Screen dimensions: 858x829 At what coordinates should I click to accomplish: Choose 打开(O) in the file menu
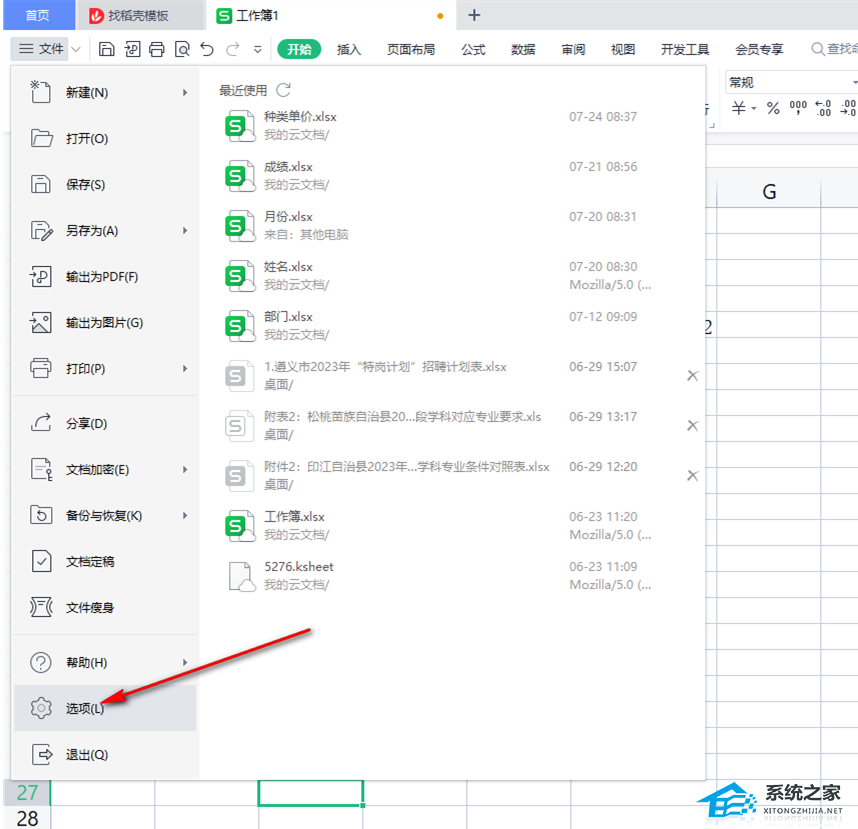(105, 138)
